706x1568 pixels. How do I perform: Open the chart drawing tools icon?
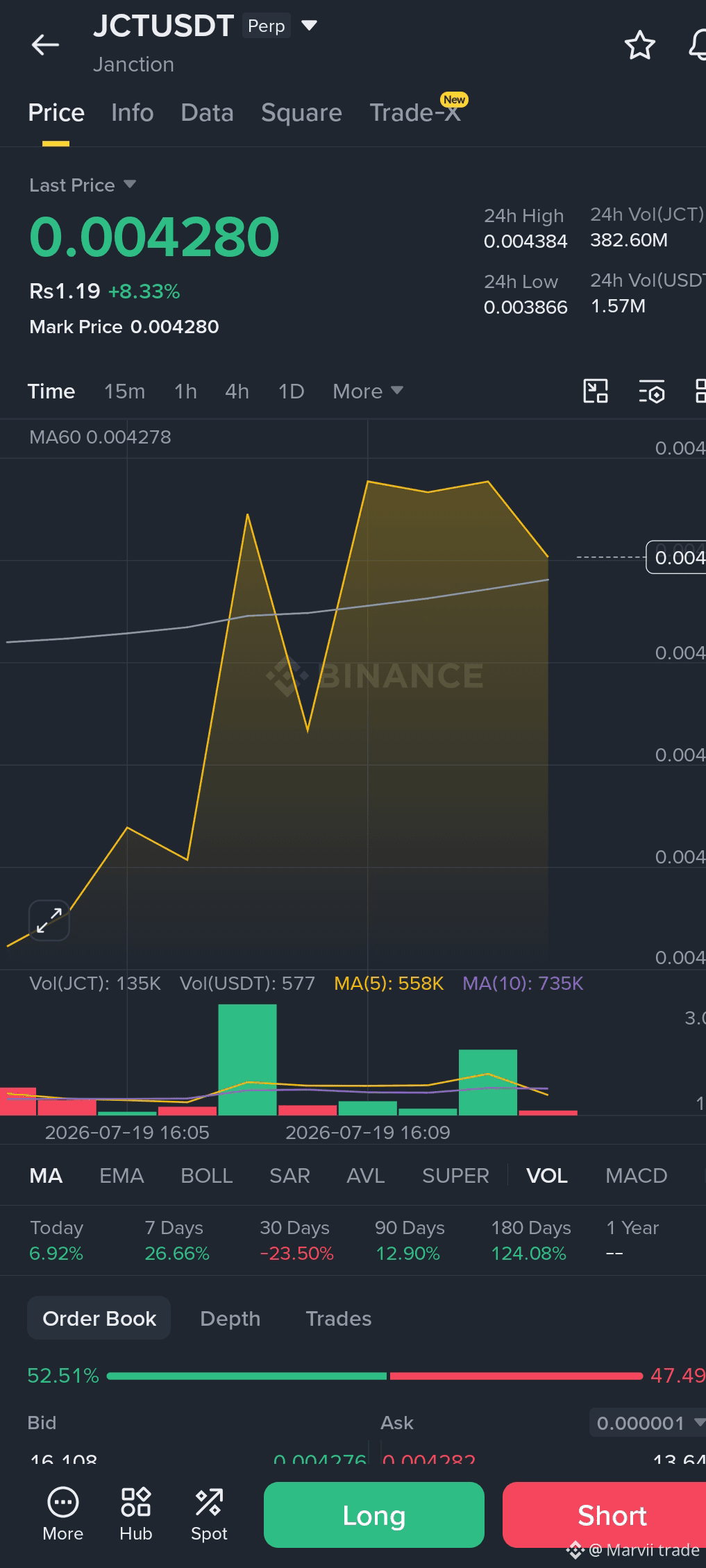click(596, 391)
